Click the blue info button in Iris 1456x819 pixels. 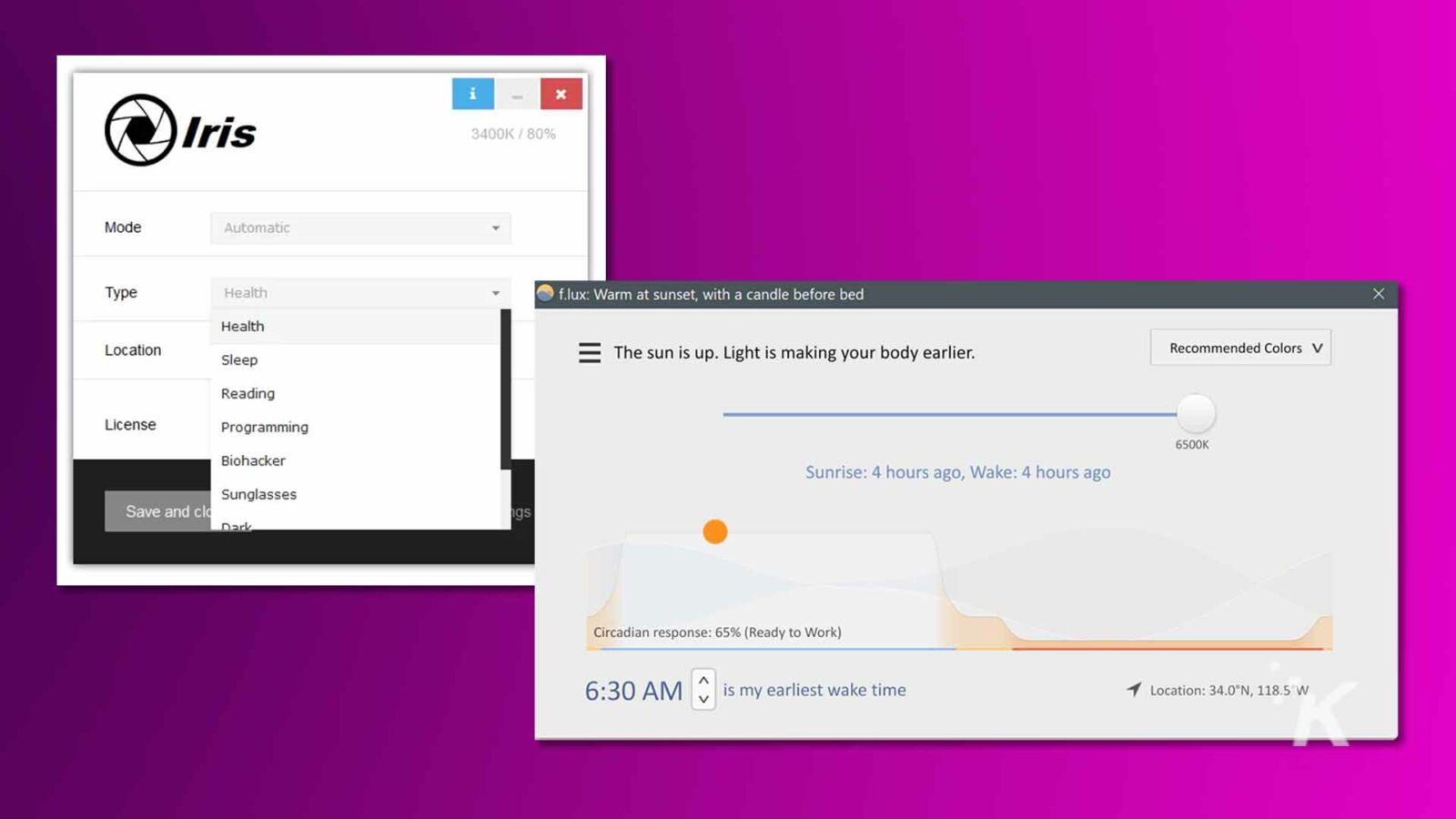click(472, 94)
